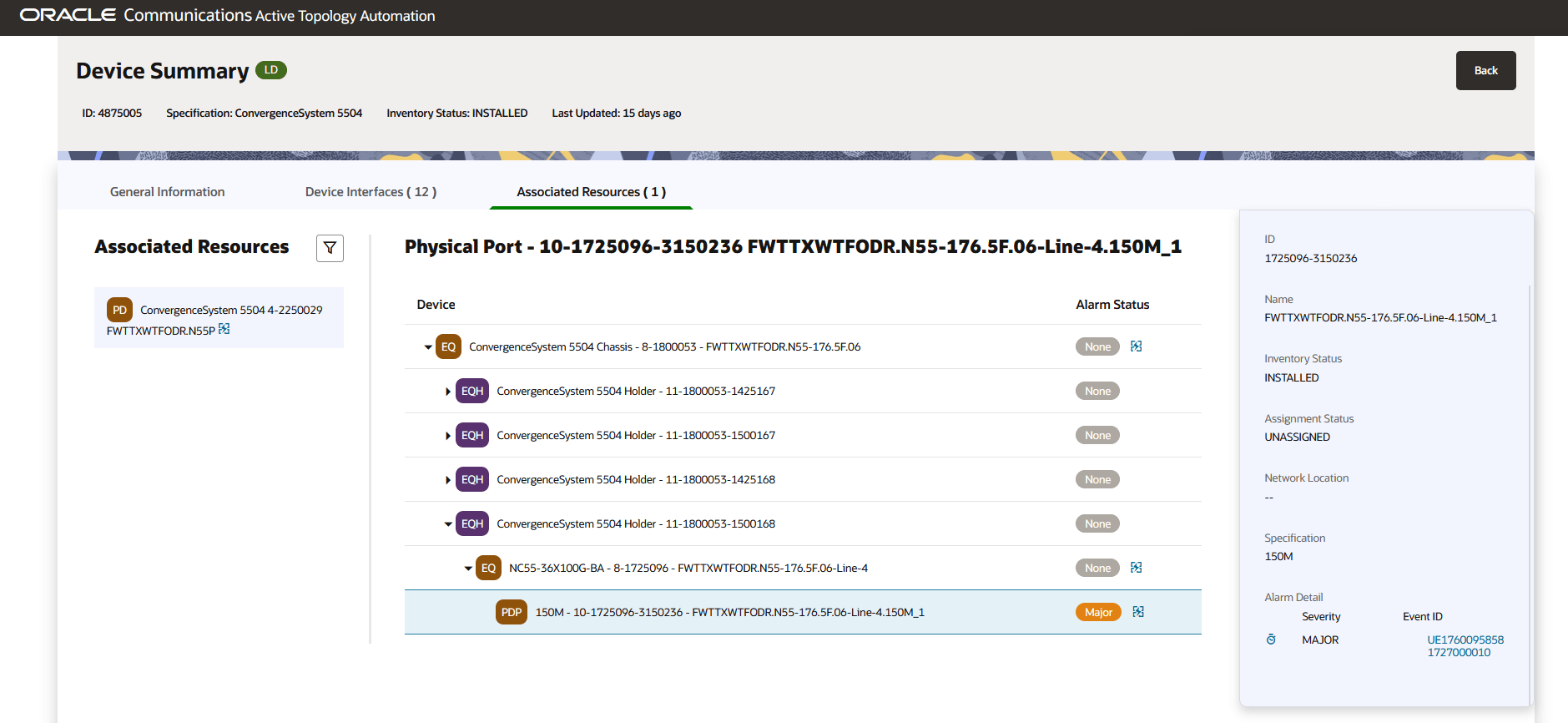Click the Oracle logo in the header

(68, 15)
